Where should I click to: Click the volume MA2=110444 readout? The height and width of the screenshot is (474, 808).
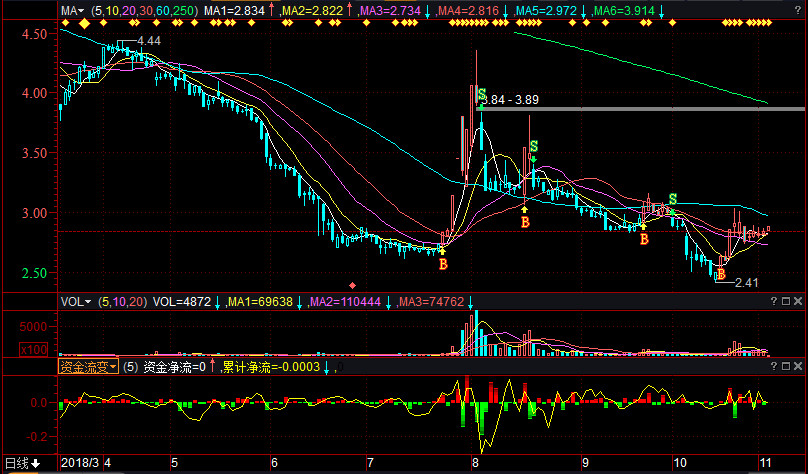pyautogui.click(x=344, y=302)
